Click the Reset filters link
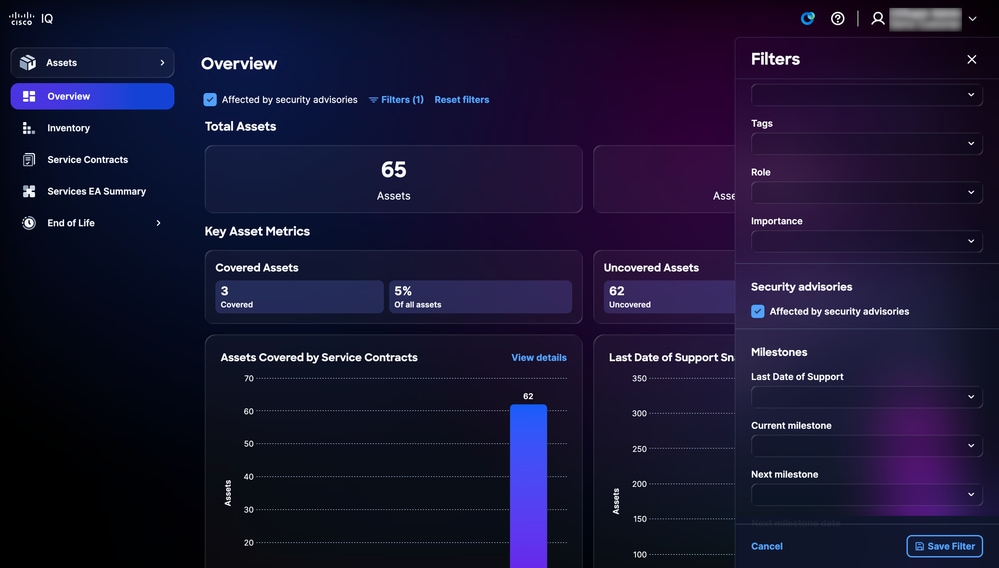Image resolution: width=999 pixels, height=568 pixels. (x=462, y=99)
